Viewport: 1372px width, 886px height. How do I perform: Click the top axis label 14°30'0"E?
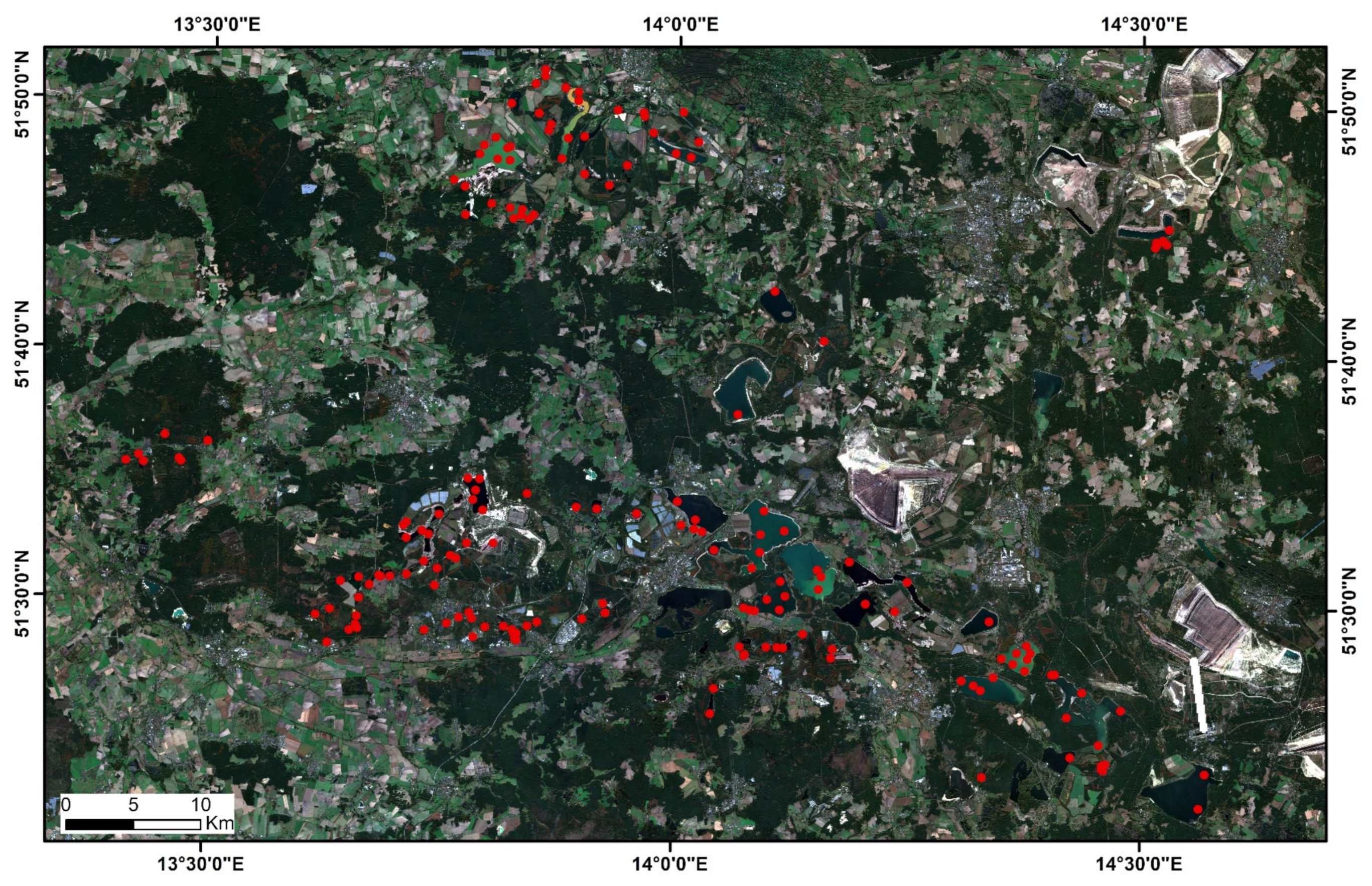click(x=1144, y=24)
